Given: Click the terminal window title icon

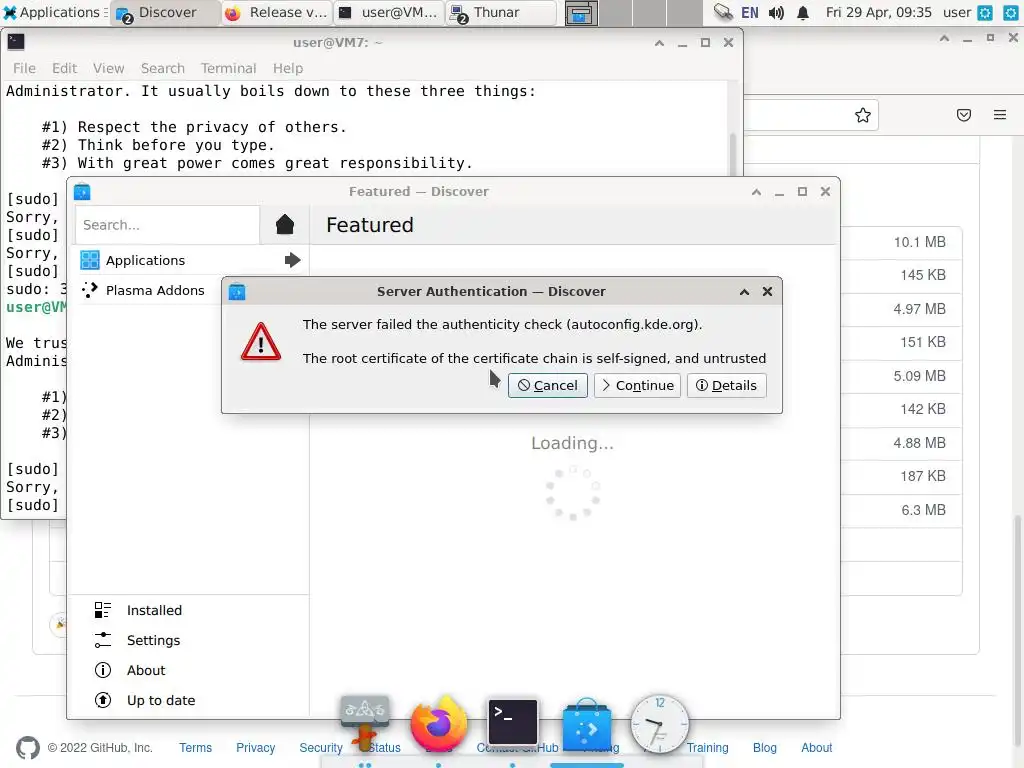Looking at the screenshot, I should [16, 42].
